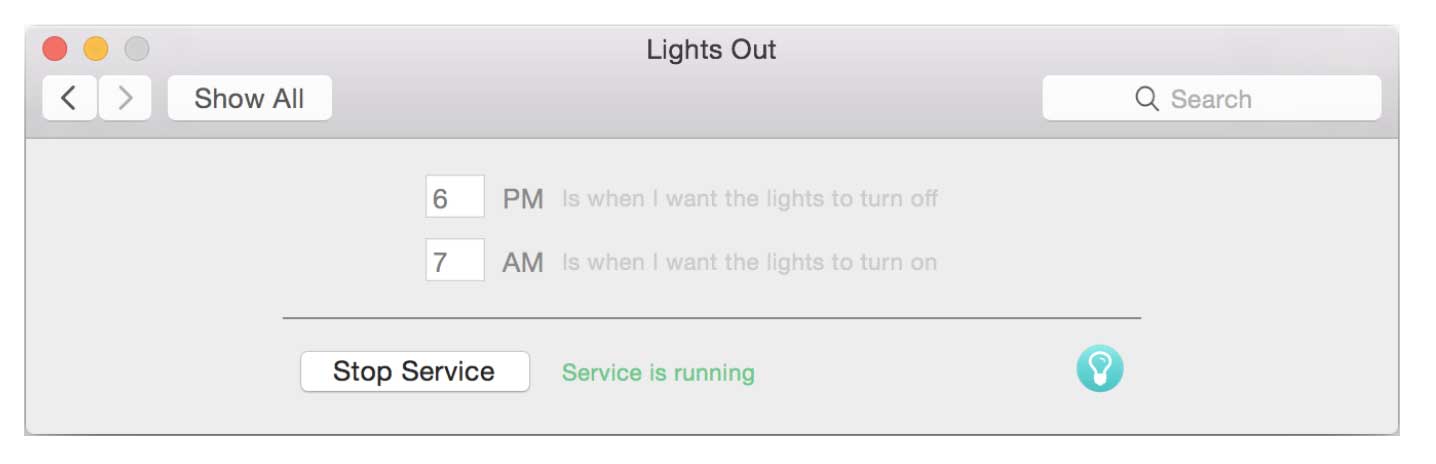Viewport: 1436px width, 464px height.
Task: Click the teal lightbulb icon
Action: click(x=1099, y=368)
